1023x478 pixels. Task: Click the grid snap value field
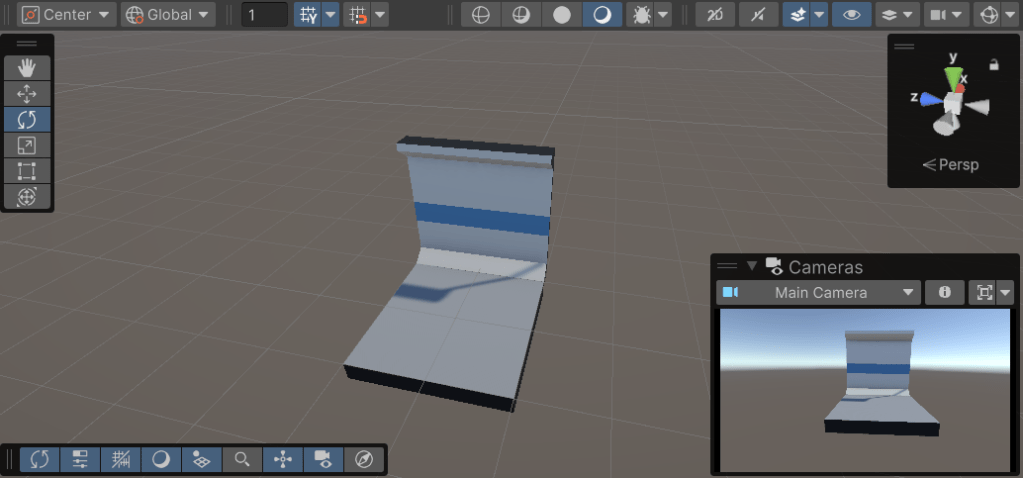pos(264,15)
